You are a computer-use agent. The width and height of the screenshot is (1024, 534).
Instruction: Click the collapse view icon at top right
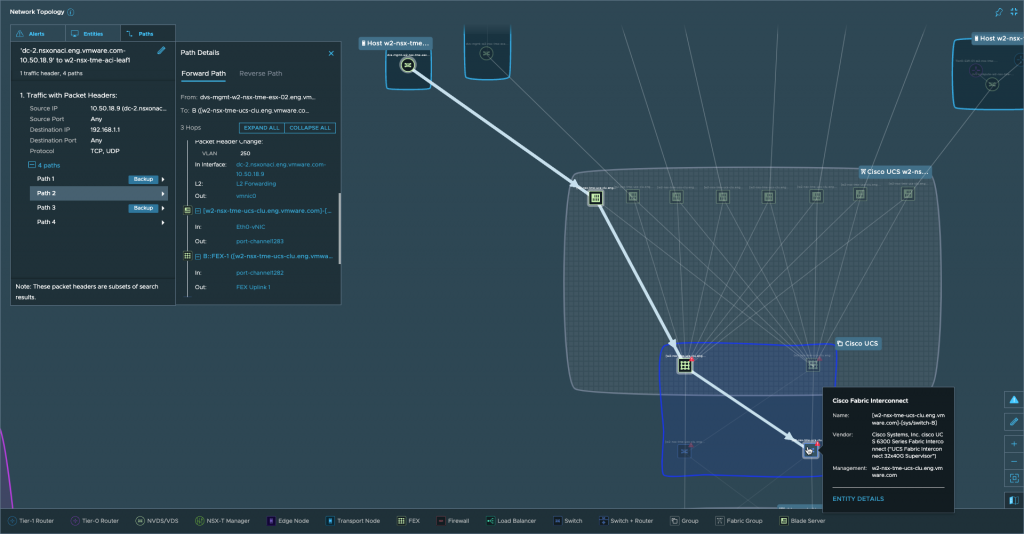point(1013,11)
